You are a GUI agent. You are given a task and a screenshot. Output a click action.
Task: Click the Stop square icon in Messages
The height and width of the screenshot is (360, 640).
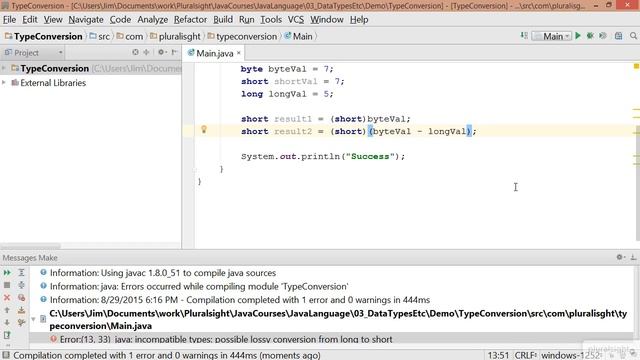click(7, 285)
